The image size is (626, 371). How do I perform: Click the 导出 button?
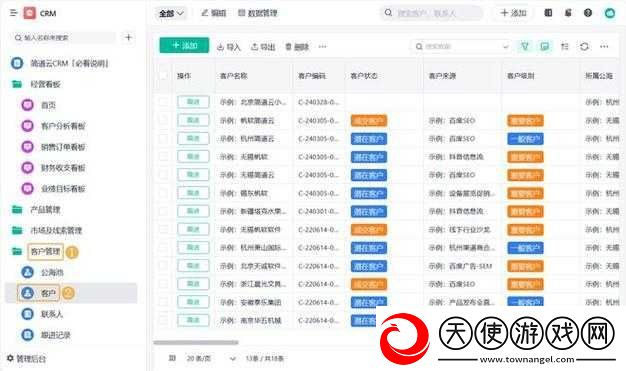[x=263, y=47]
